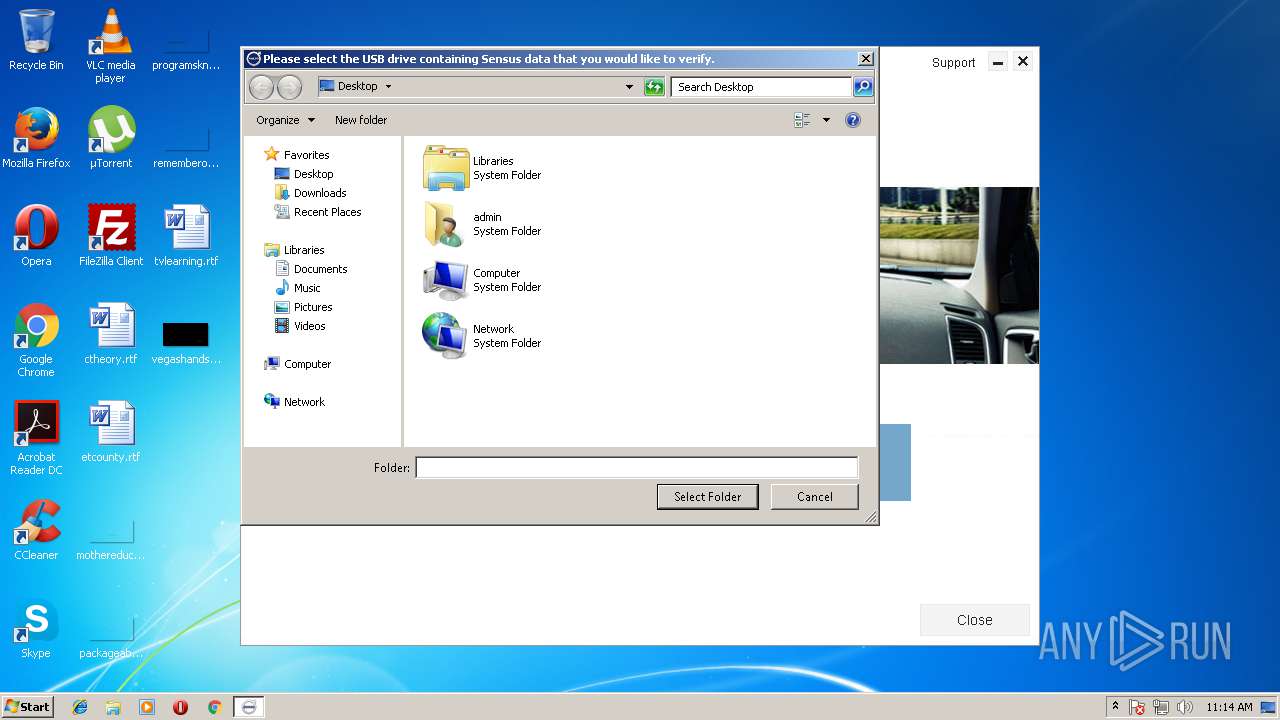Click Close in the background window
1280x720 pixels.
click(x=975, y=620)
